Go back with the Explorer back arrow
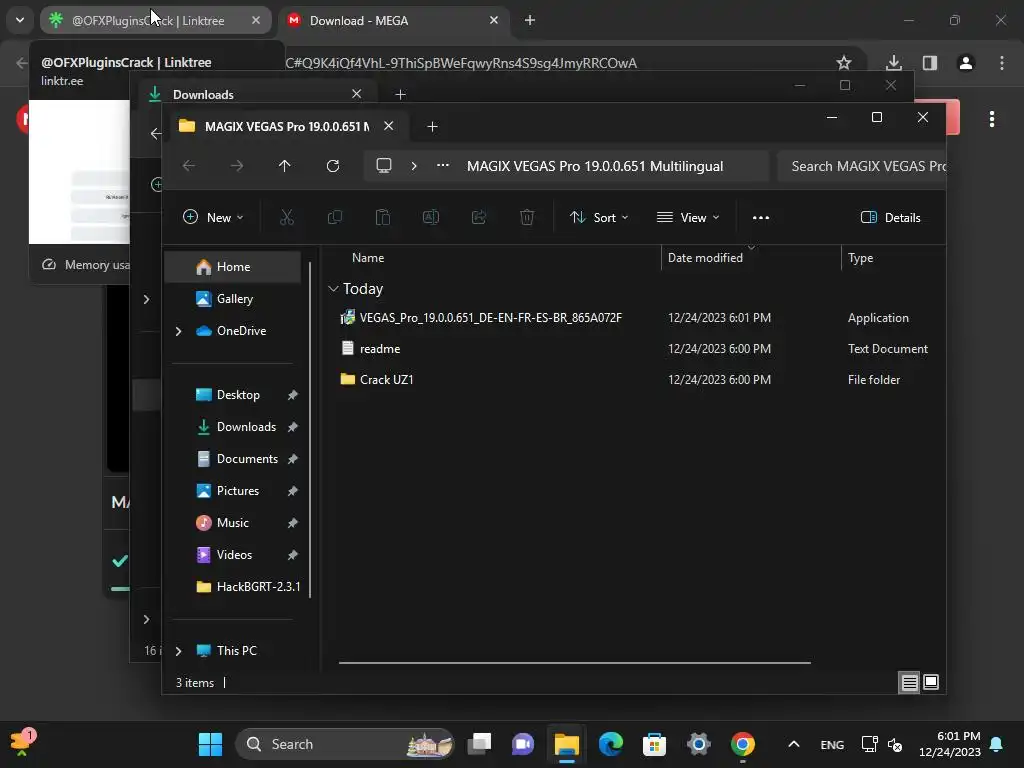 click(x=189, y=166)
